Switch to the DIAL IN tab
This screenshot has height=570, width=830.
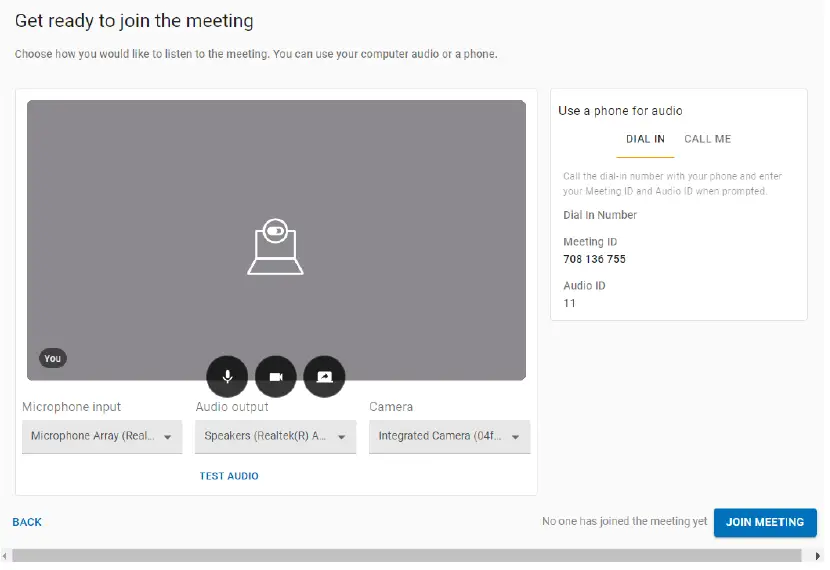coord(645,139)
